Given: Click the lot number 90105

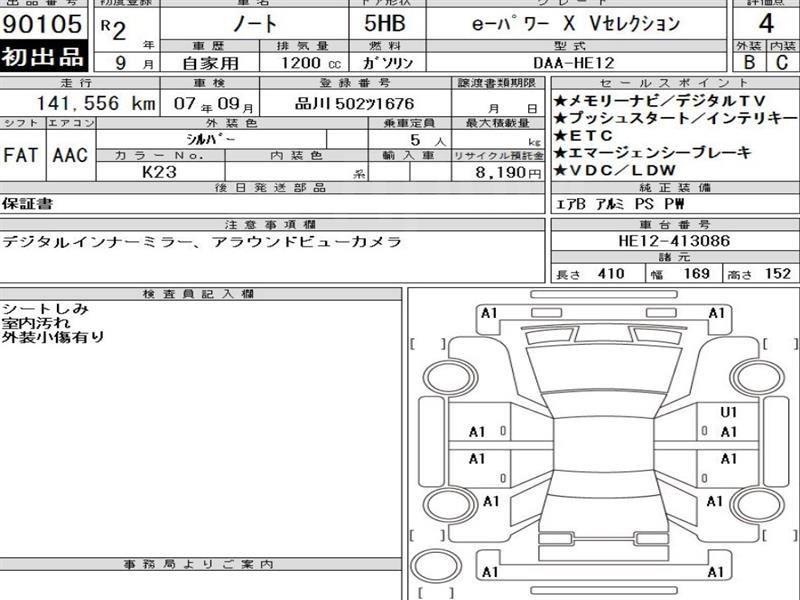Looking at the screenshot, I should [42, 24].
